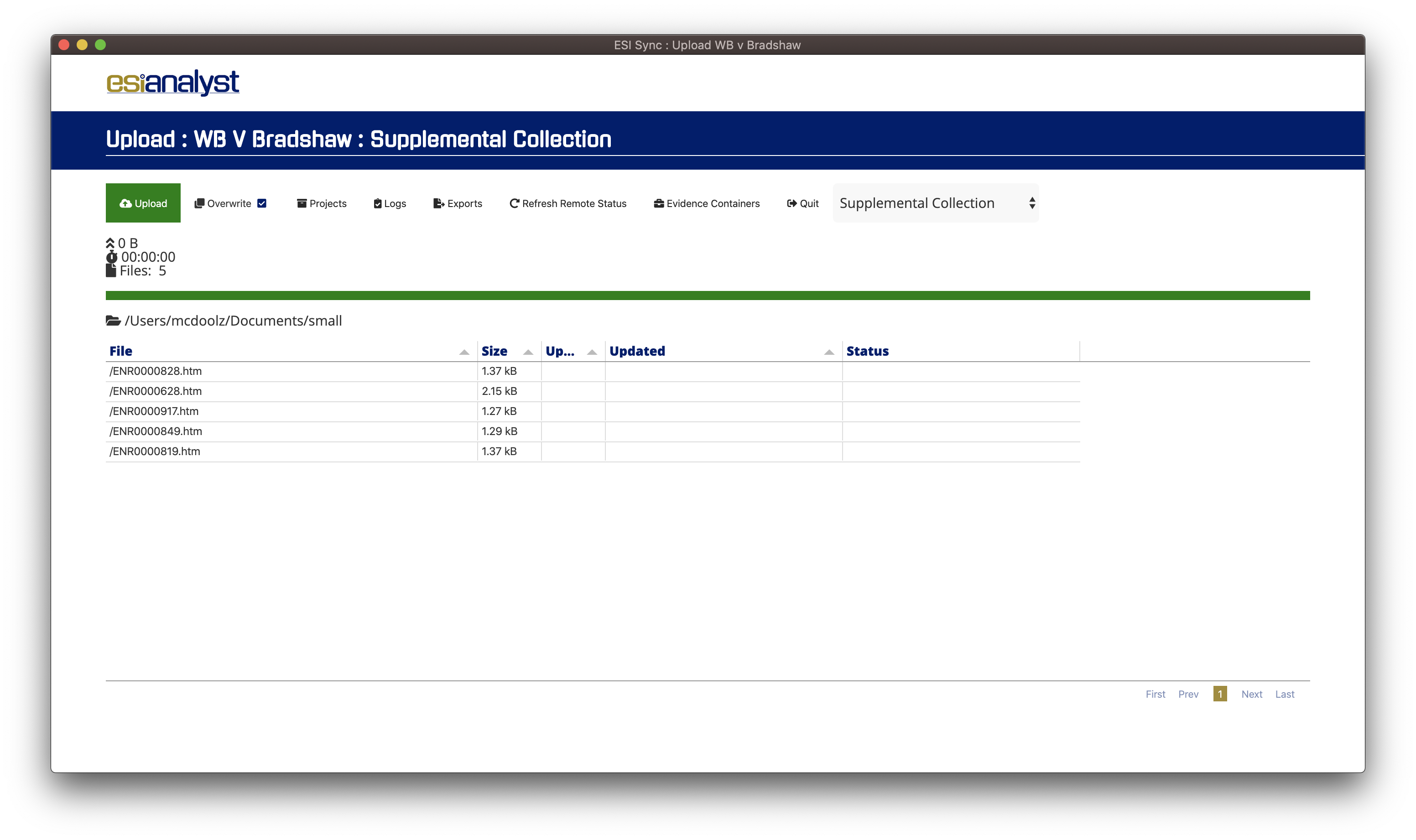Image resolution: width=1416 pixels, height=840 pixels.
Task: Go to the Prev page
Action: (1188, 694)
